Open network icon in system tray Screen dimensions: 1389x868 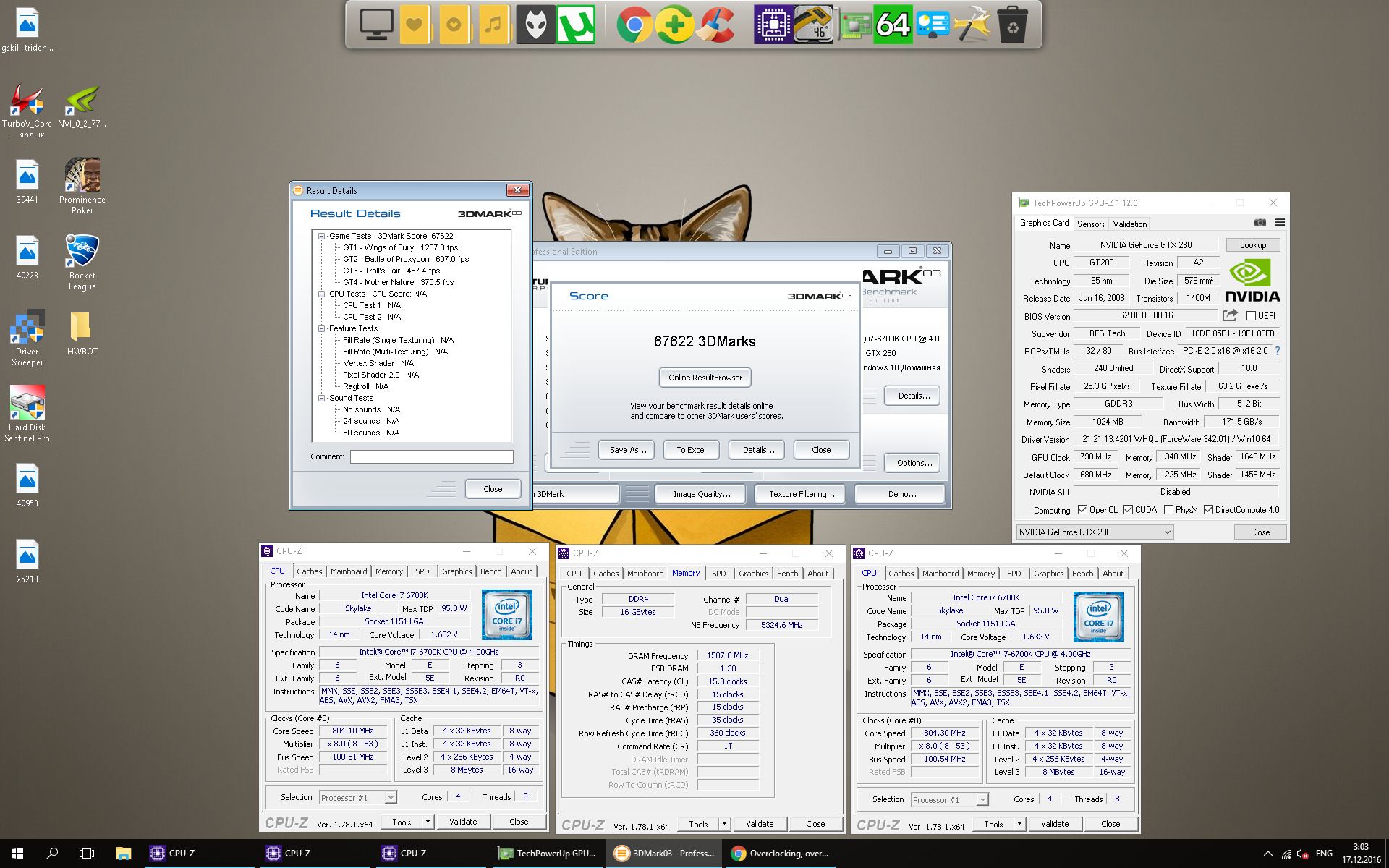pos(1286,854)
